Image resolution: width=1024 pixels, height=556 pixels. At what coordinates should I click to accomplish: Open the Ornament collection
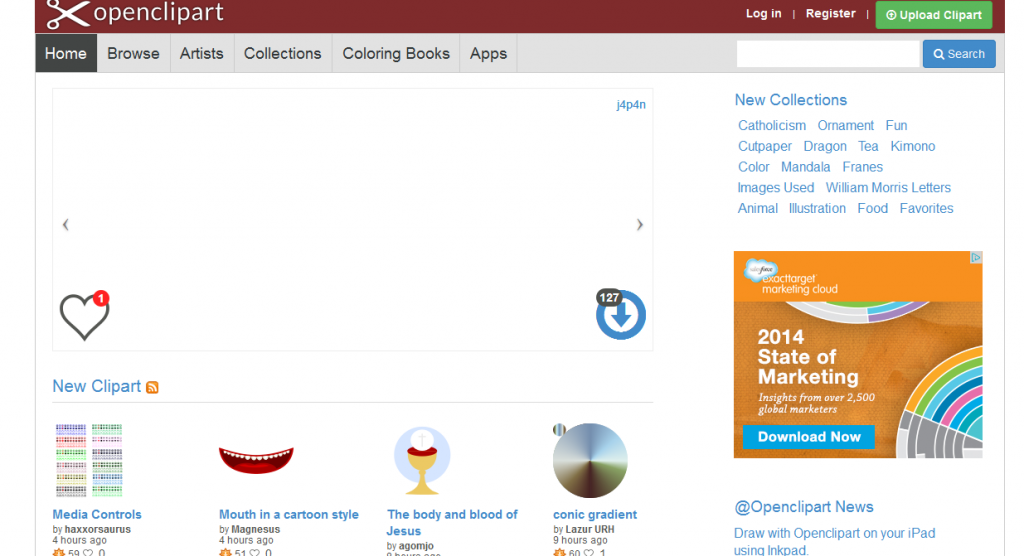(846, 125)
